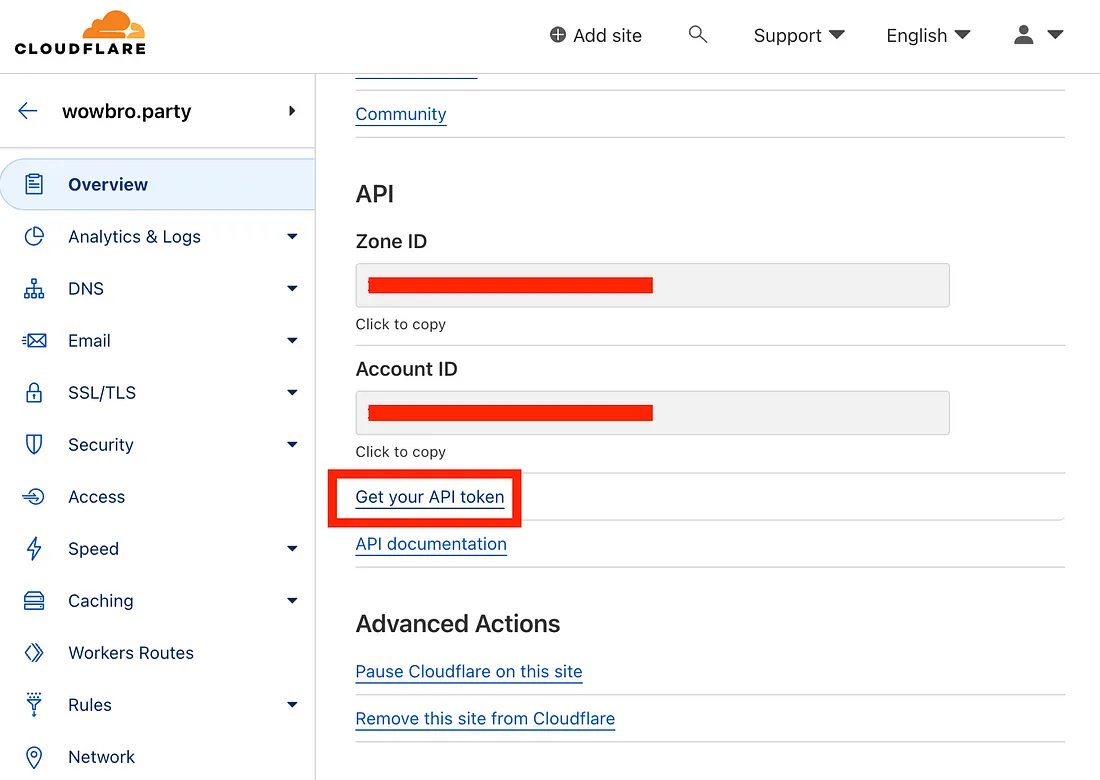Click the Caching storage icon

point(34,600)
